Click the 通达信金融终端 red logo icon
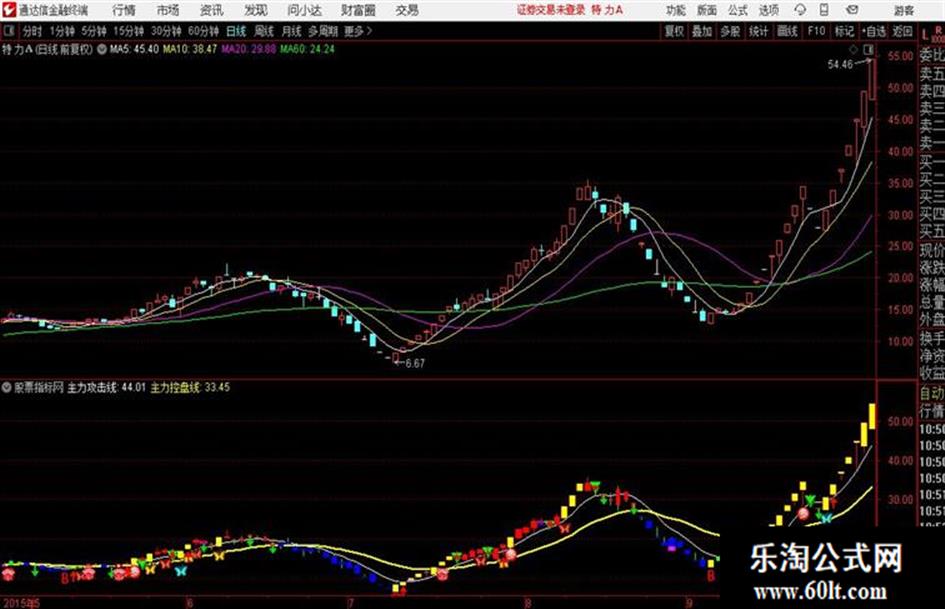Image resolution: width=945 pixels, height=609 pixels. coord(9,10)
